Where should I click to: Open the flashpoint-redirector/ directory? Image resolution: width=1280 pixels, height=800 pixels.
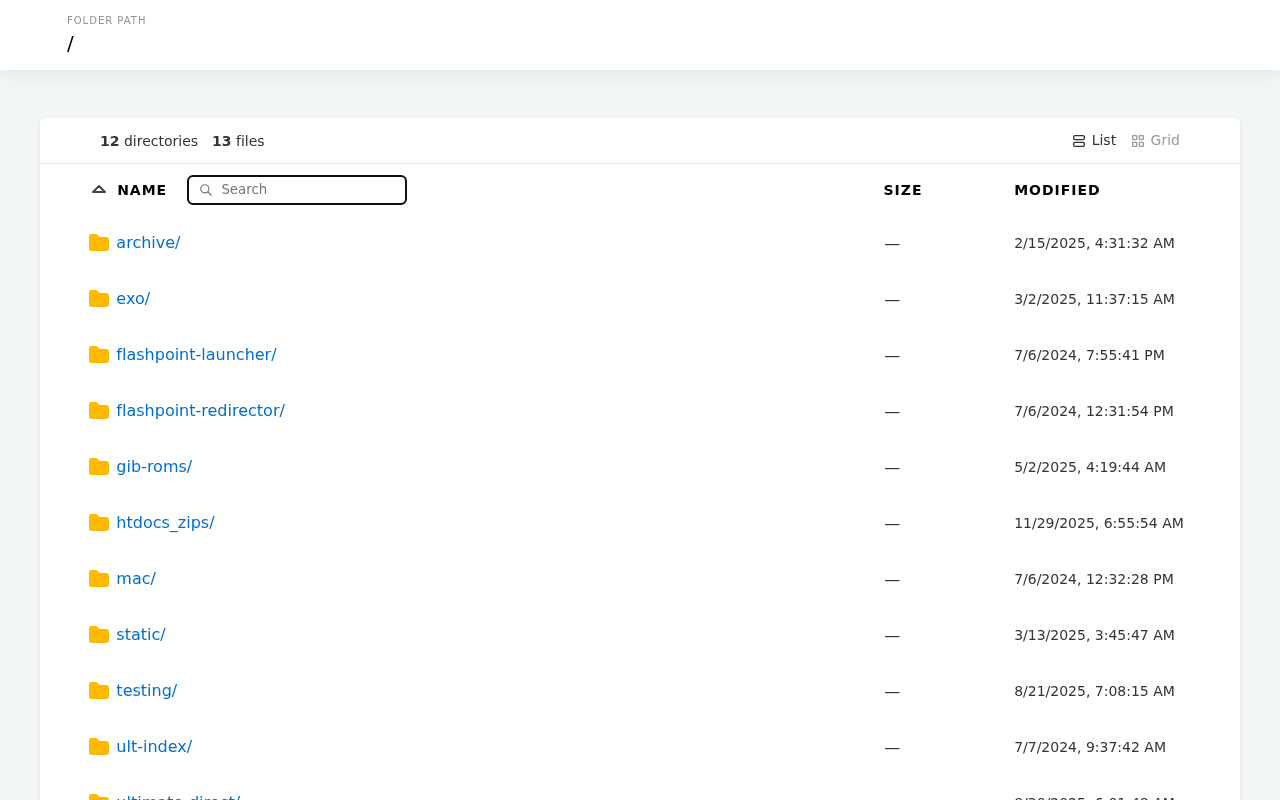pos(200,410)
